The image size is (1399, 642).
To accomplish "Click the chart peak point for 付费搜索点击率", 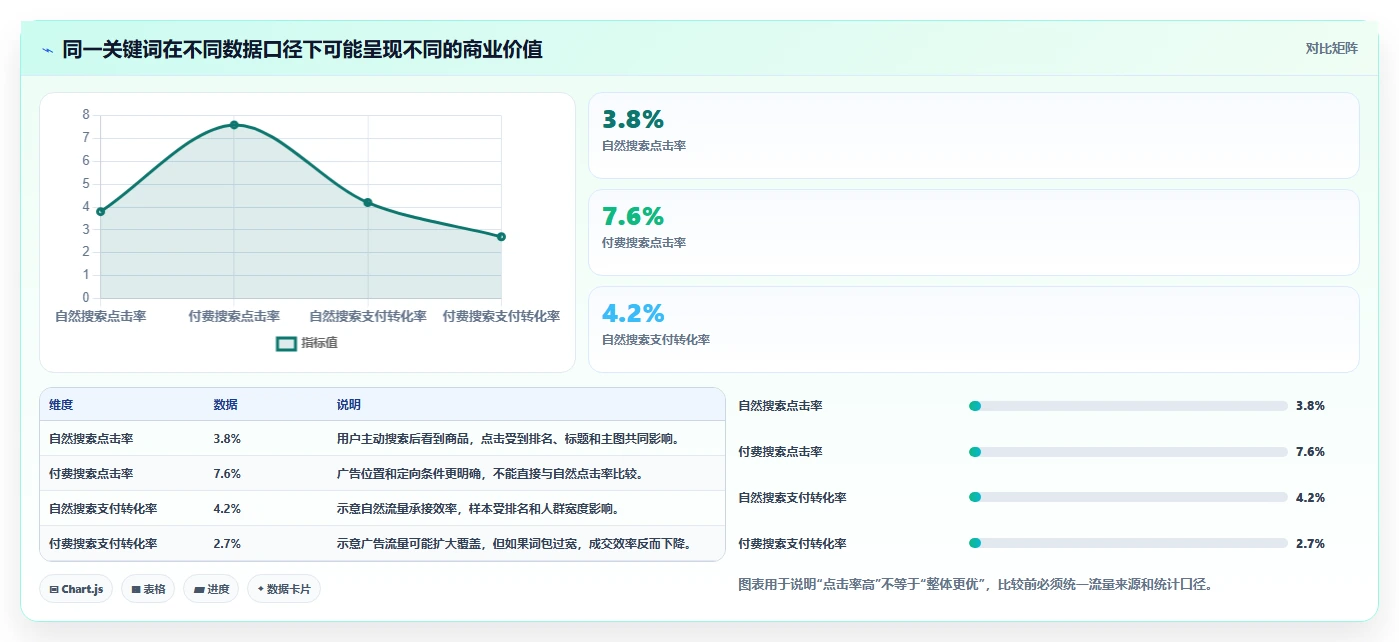I will tap(234, 124).
